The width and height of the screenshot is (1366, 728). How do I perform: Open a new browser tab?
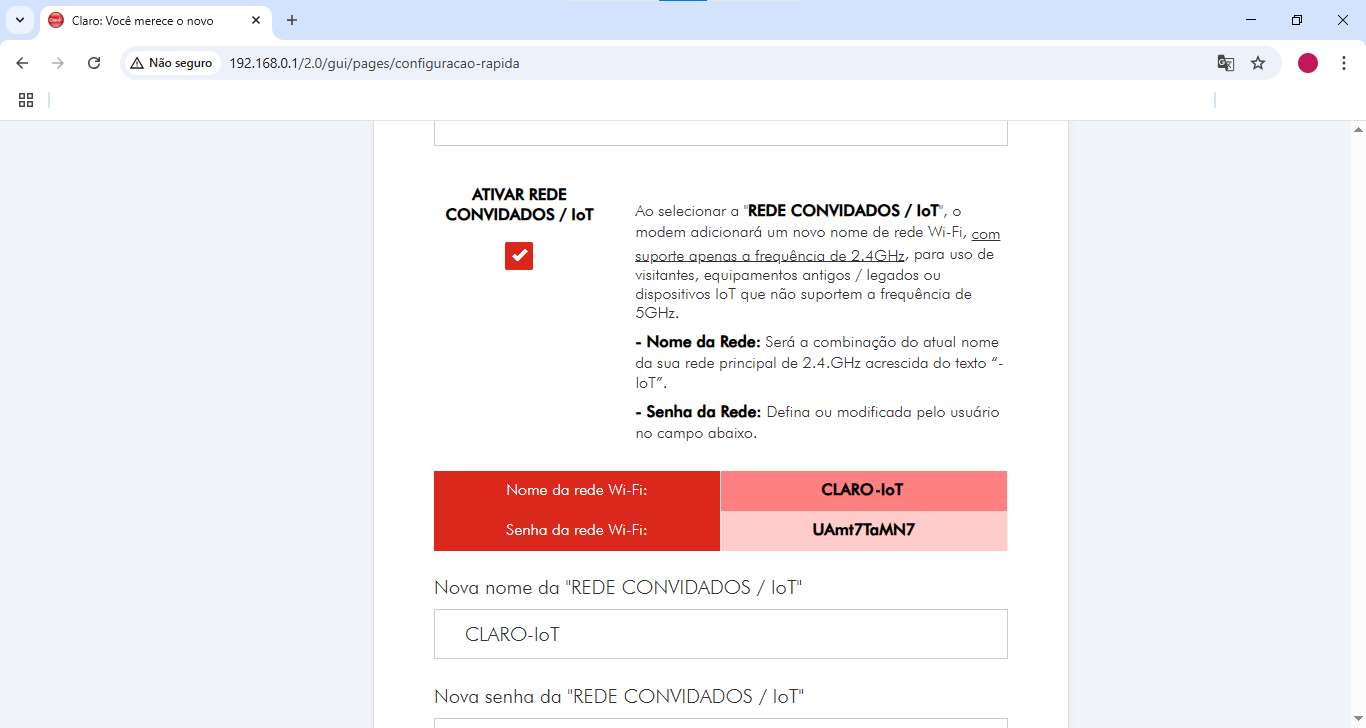(x=292, y=20)
